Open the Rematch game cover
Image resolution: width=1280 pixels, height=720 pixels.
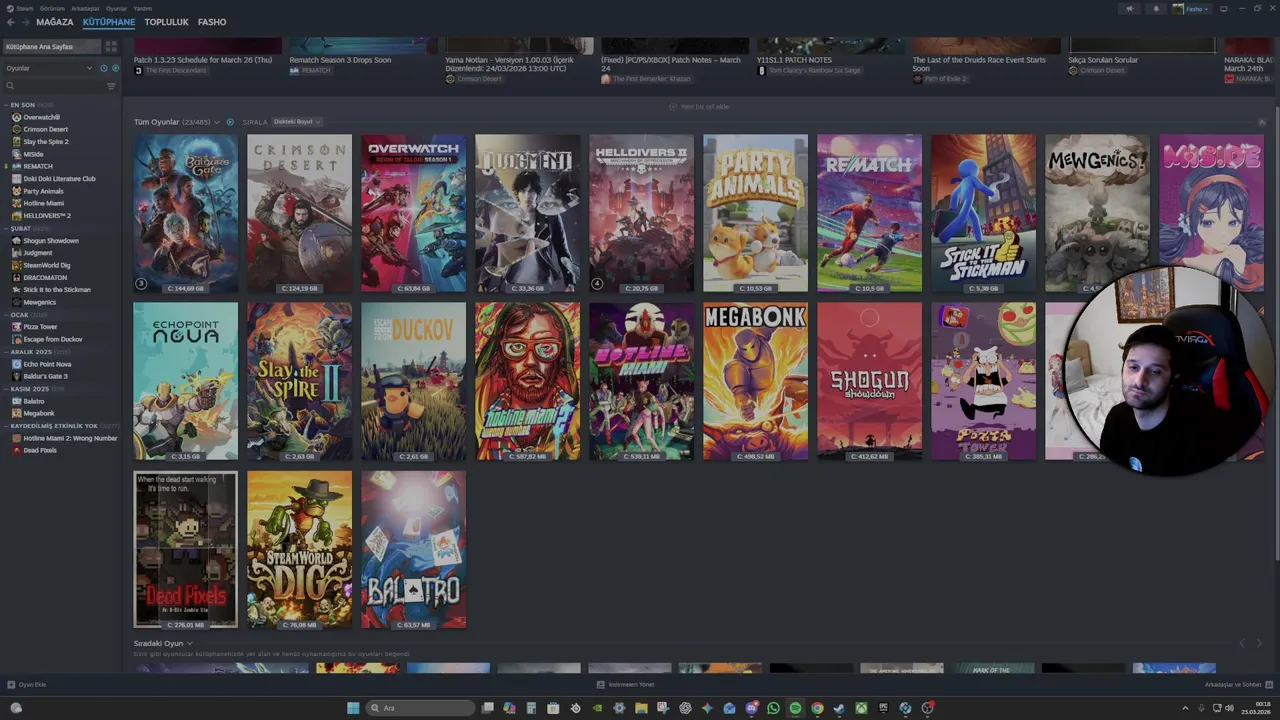point(870,213)
